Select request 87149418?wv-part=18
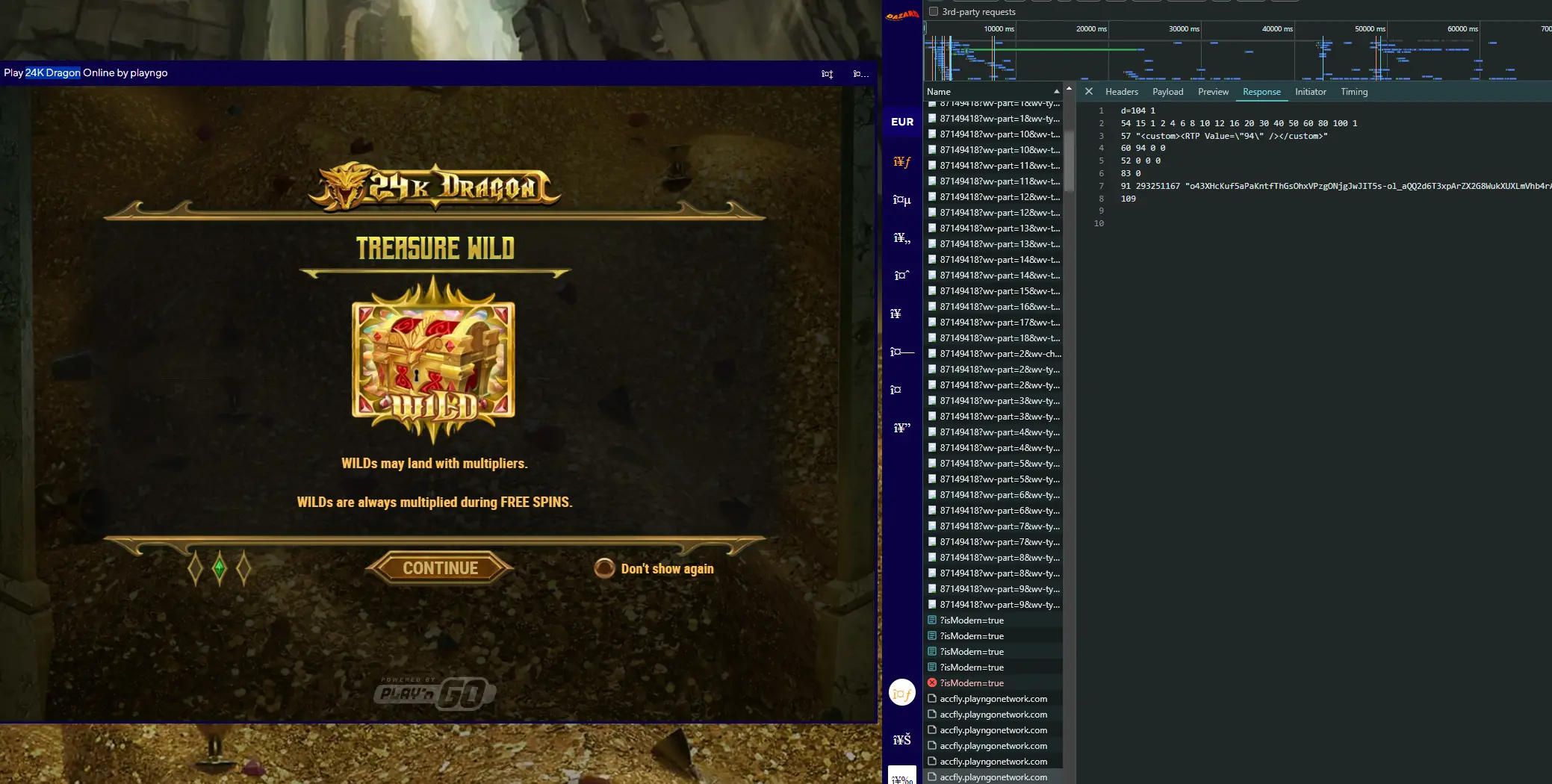1552x784 pixels. [x=993, y=338]
